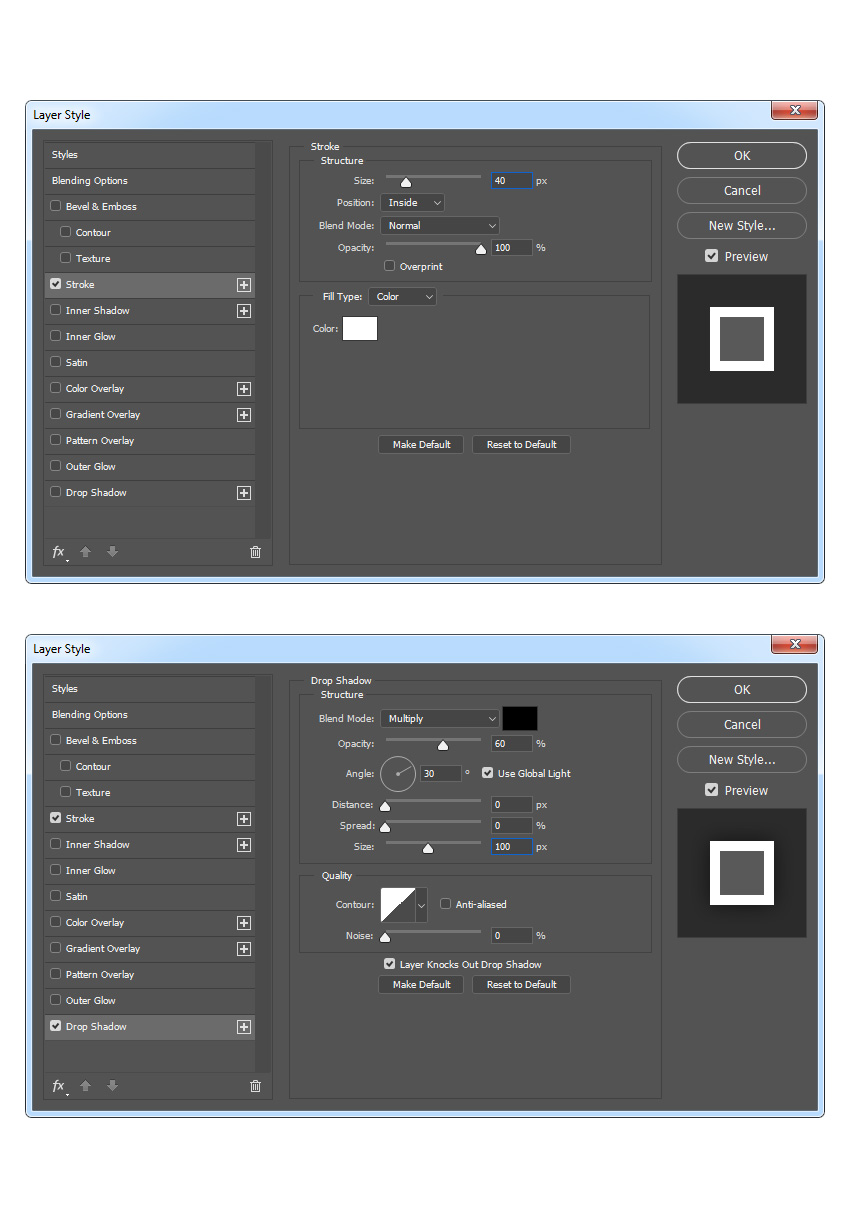This screenshot has width=850, height=1218.
Task: Enable Satin checkbox in upper dialog
Action: [55, 362]
